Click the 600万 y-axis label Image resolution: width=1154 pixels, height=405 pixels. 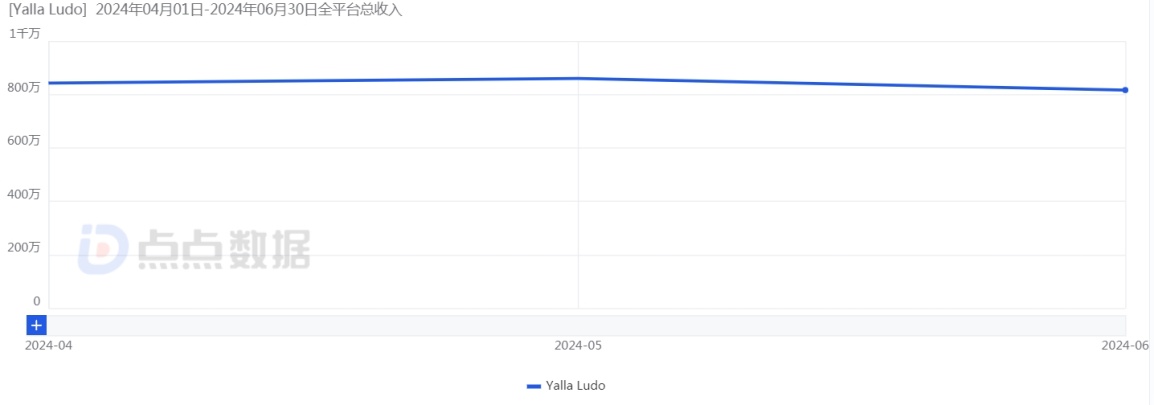coord(23,141)
